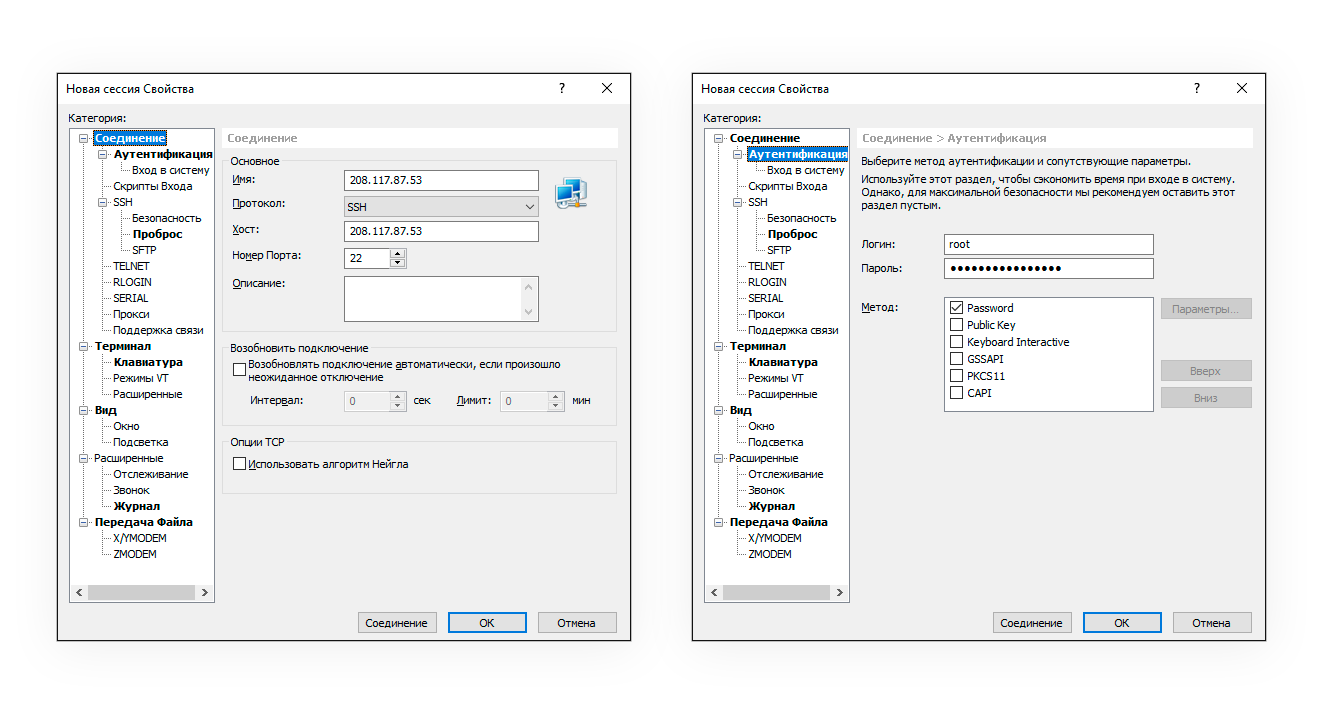
Task: Select SERIAL in the authentication dialog tree
Action: click(x=766, y=299)
